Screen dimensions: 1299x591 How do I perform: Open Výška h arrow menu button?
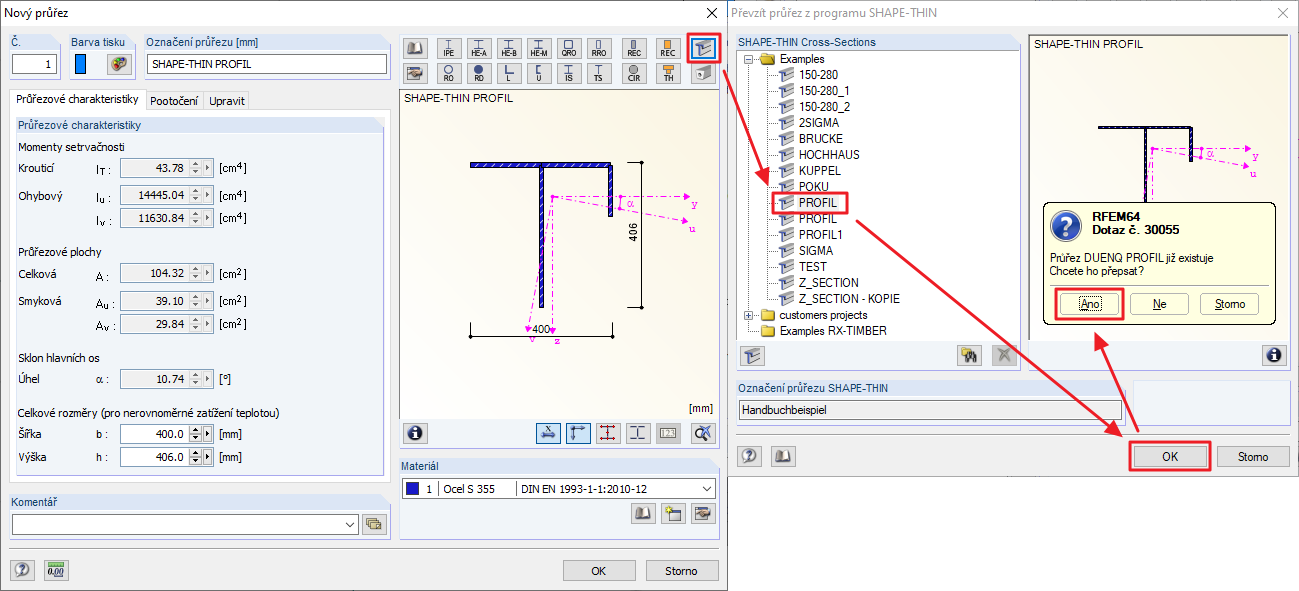tap(208, 457)
